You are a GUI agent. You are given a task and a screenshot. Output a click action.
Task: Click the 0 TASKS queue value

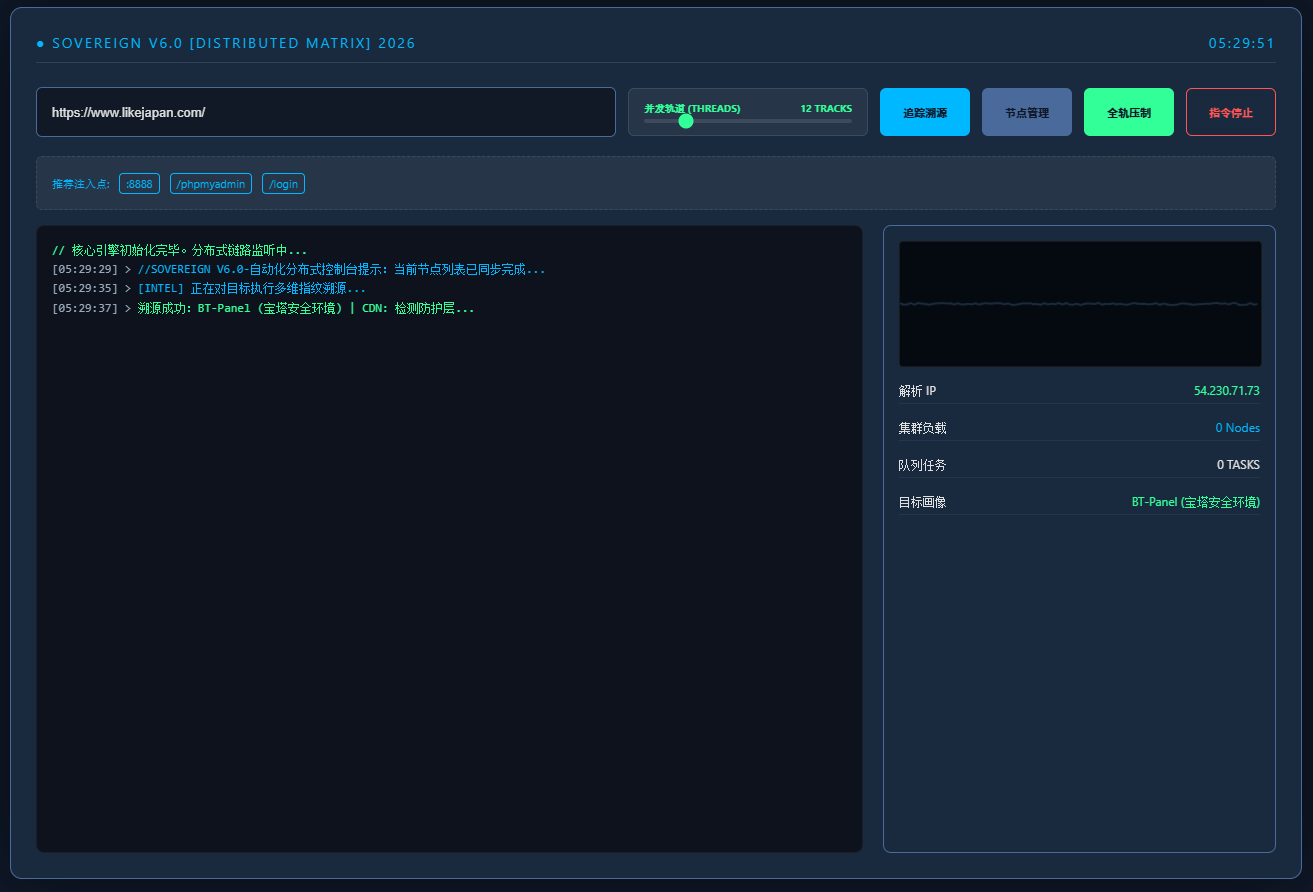tap(1237, 465)
